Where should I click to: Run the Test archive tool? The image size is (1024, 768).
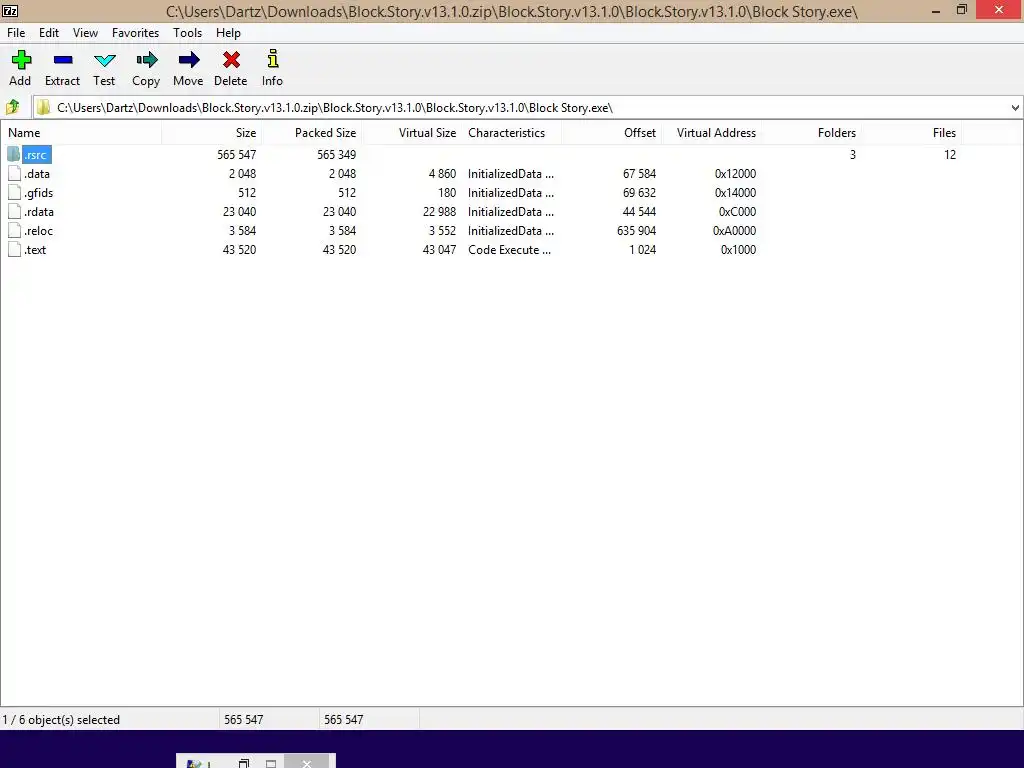coord(104,61)
